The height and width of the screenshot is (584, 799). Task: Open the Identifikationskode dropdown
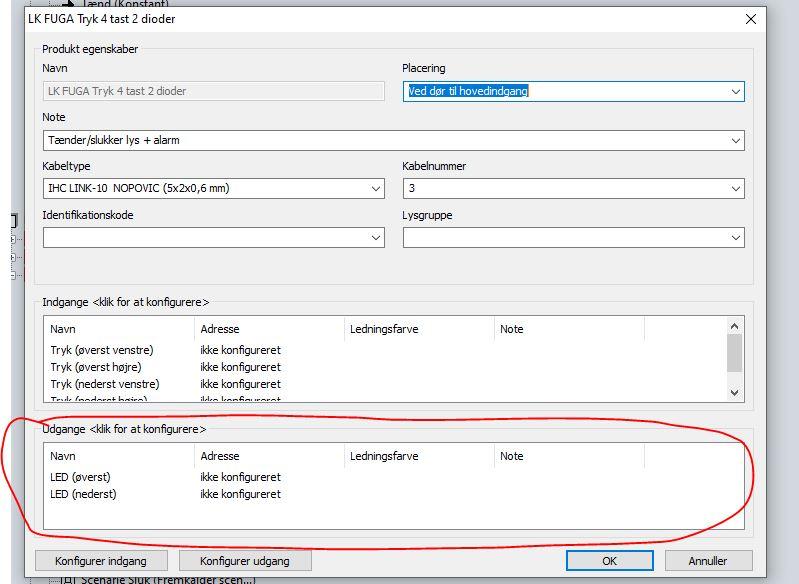point(376,238)
